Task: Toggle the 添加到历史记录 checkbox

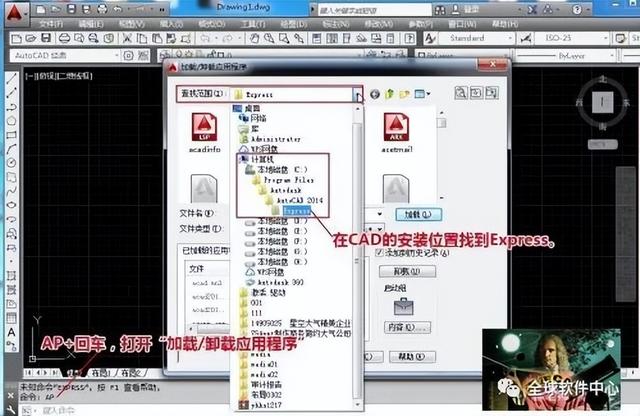Action: [x=379, y=253]
